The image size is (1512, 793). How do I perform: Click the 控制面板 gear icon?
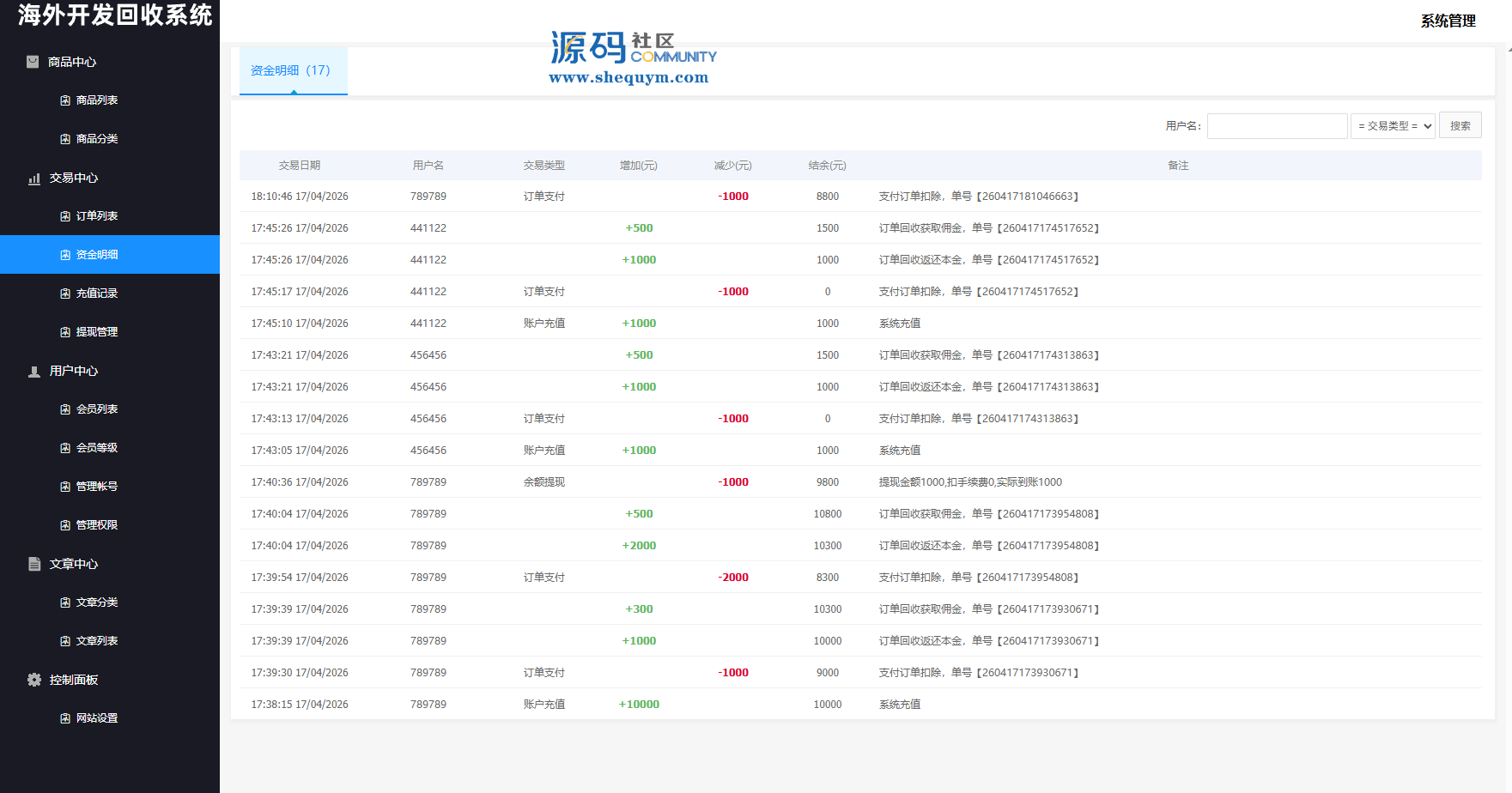[x=34, y=680]
